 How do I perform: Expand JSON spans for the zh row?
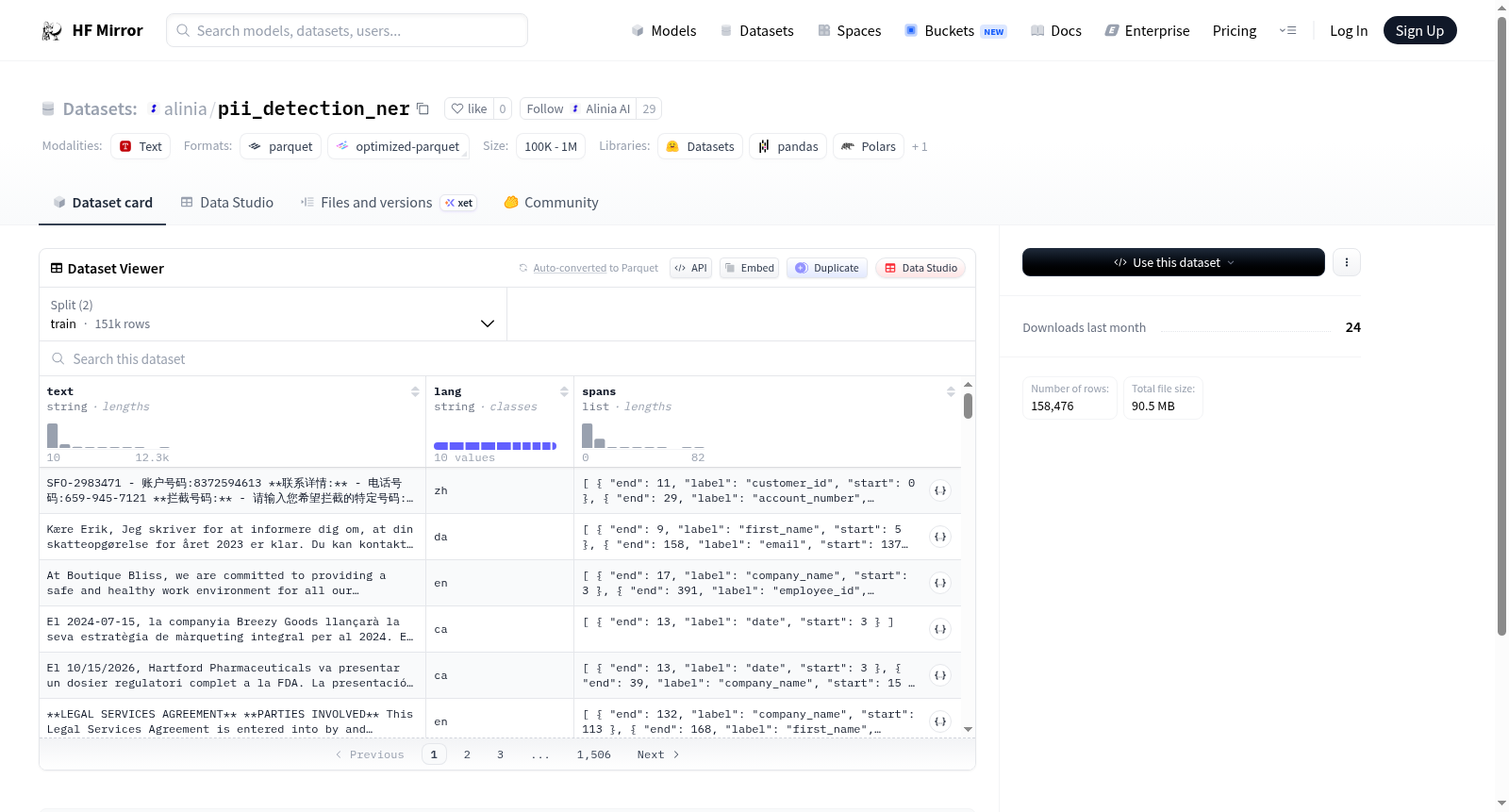click(x=940, y=490)
